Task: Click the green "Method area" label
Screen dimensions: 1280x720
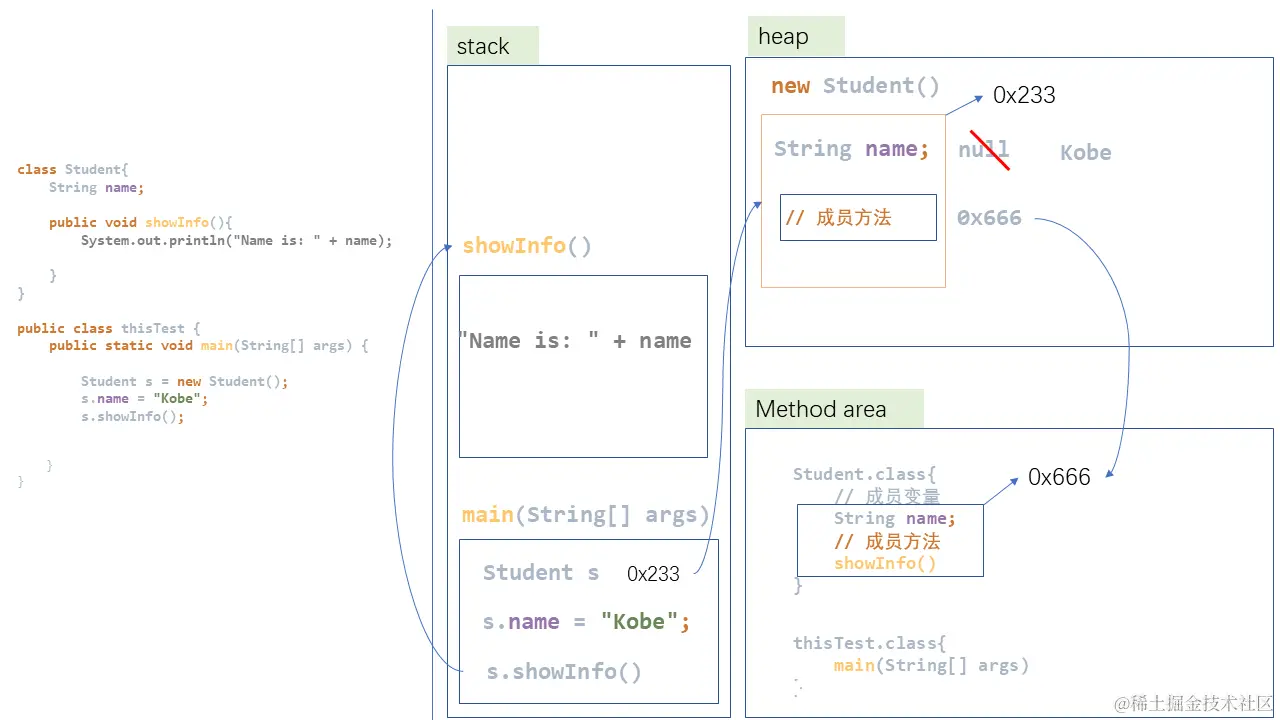Action: coord(834,408)
